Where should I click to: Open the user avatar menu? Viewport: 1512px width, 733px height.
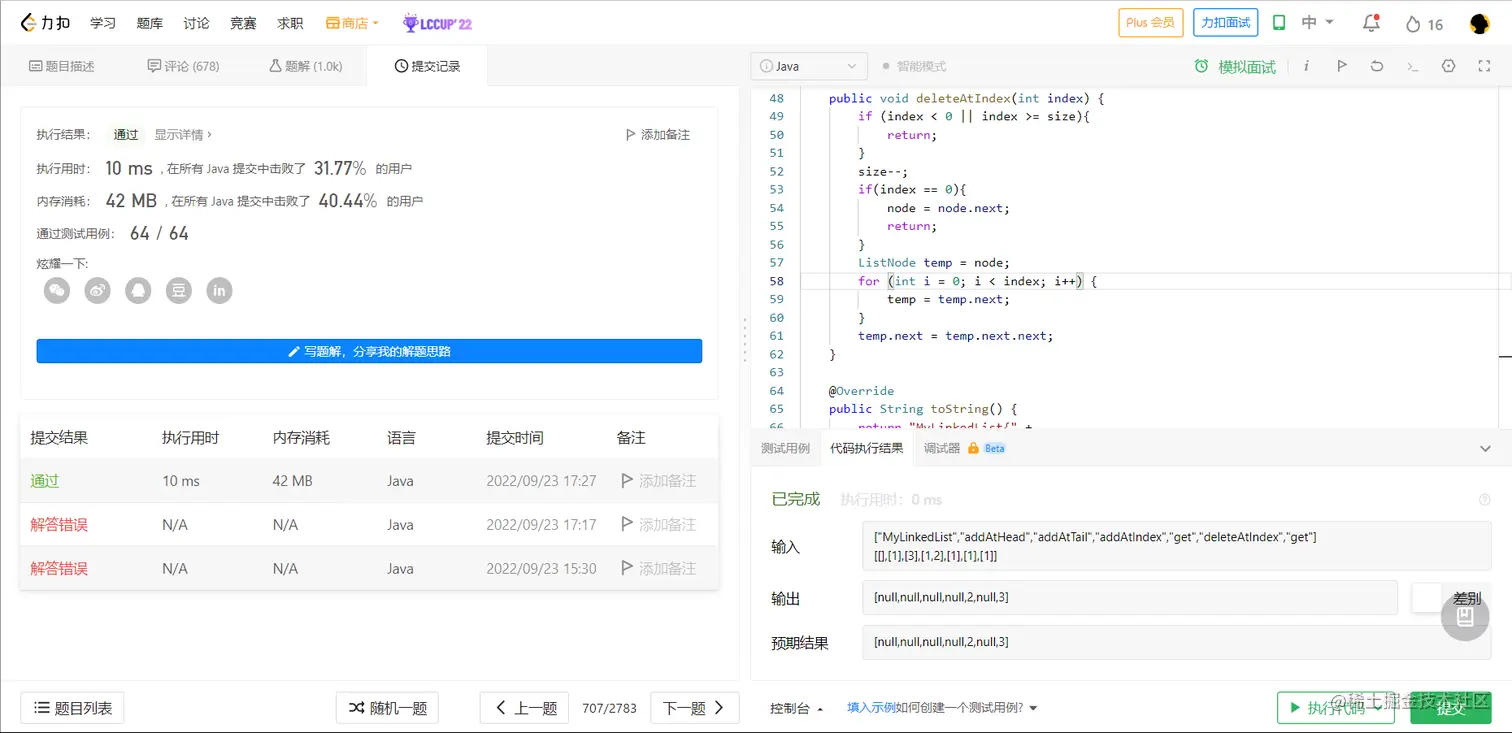tap(1480, 23)
